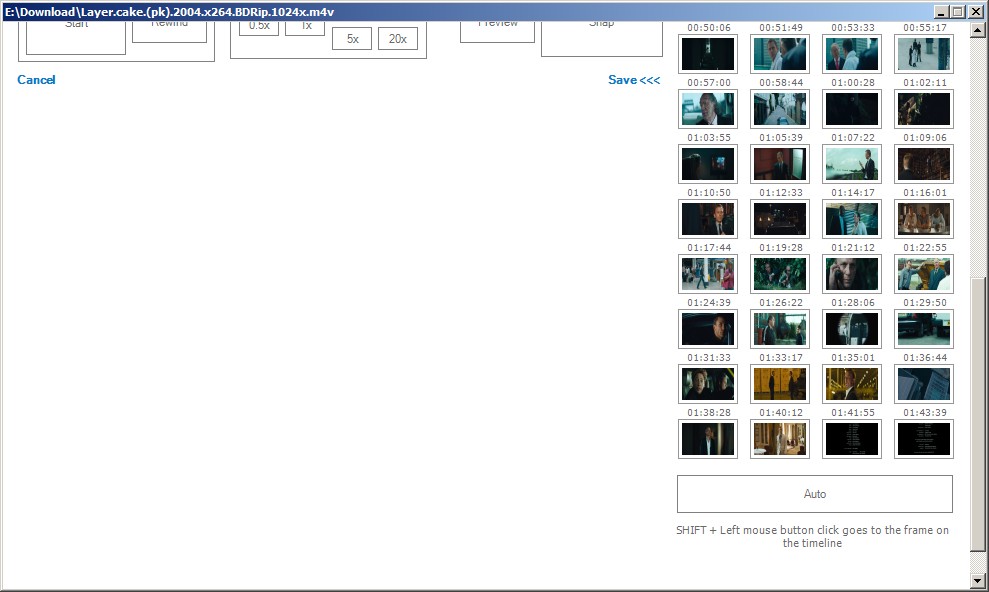Select the thumbnail at 01:14:17

[851, 218]
